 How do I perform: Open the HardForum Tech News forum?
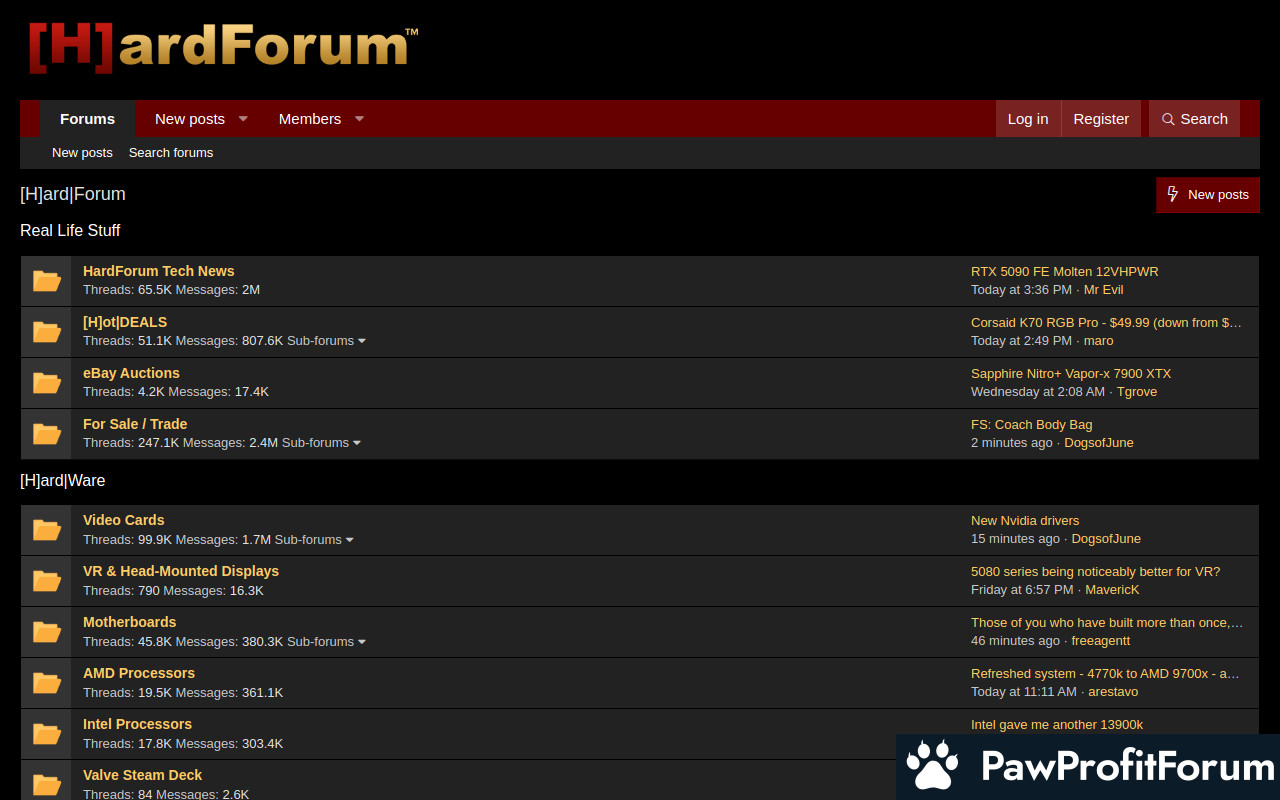pos(159,271)
